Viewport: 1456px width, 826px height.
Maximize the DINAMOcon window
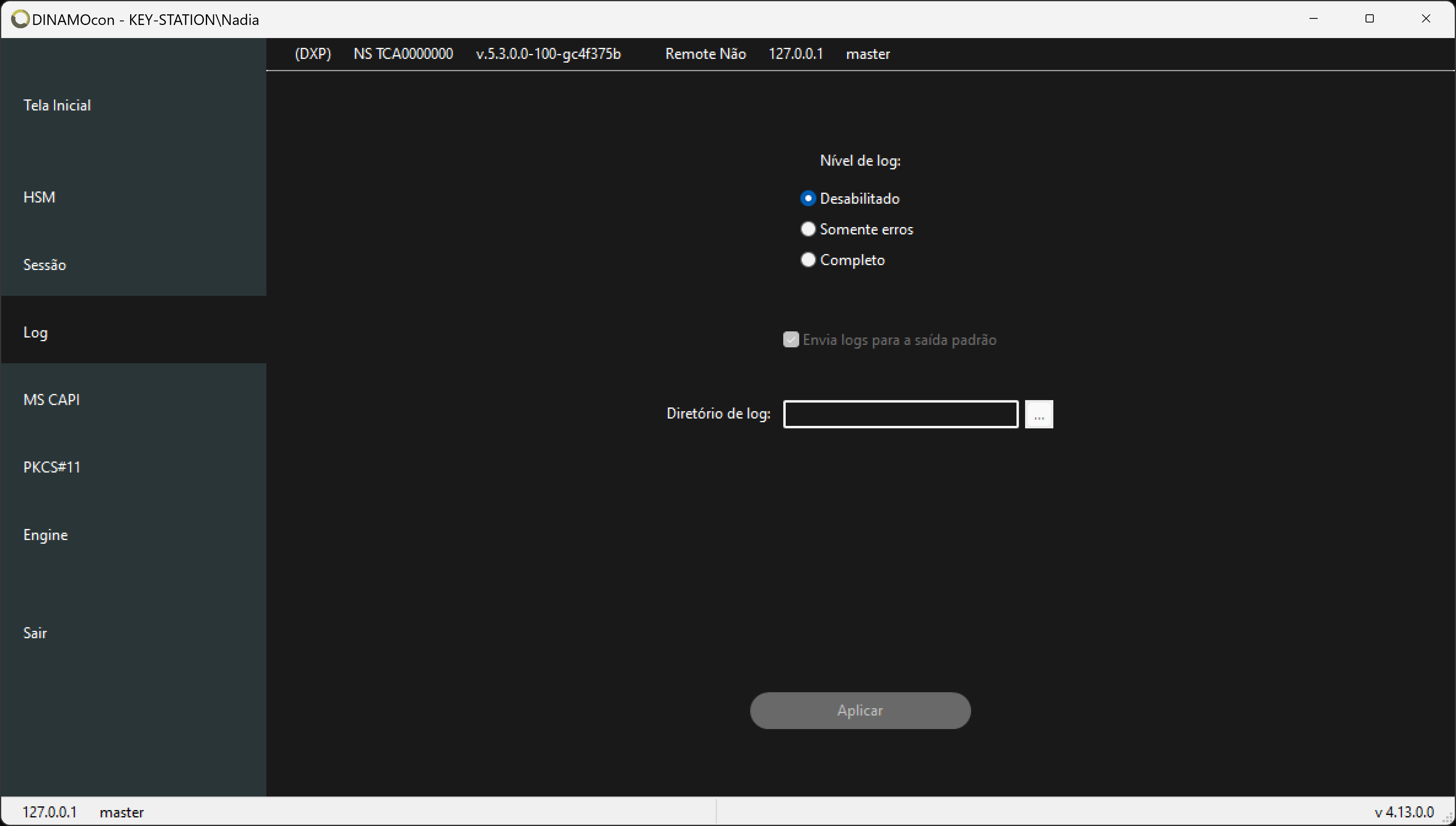tap(1369, 19)
